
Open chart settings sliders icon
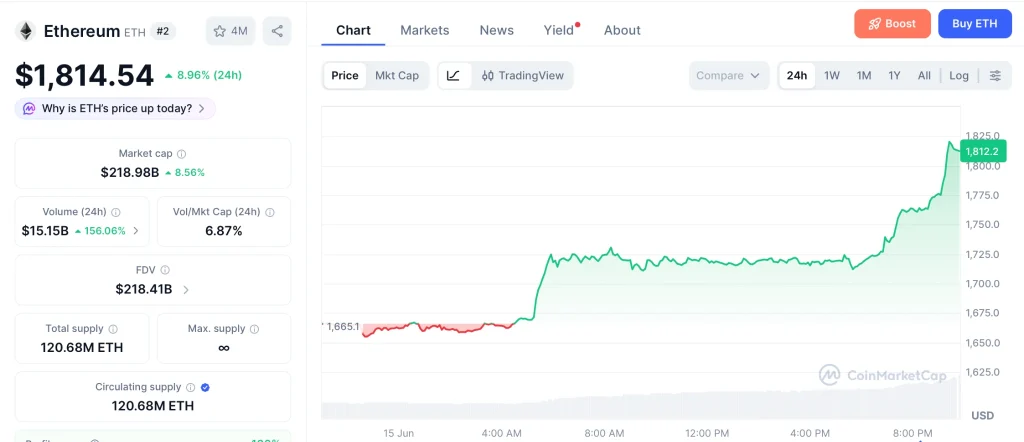(995, 76)
